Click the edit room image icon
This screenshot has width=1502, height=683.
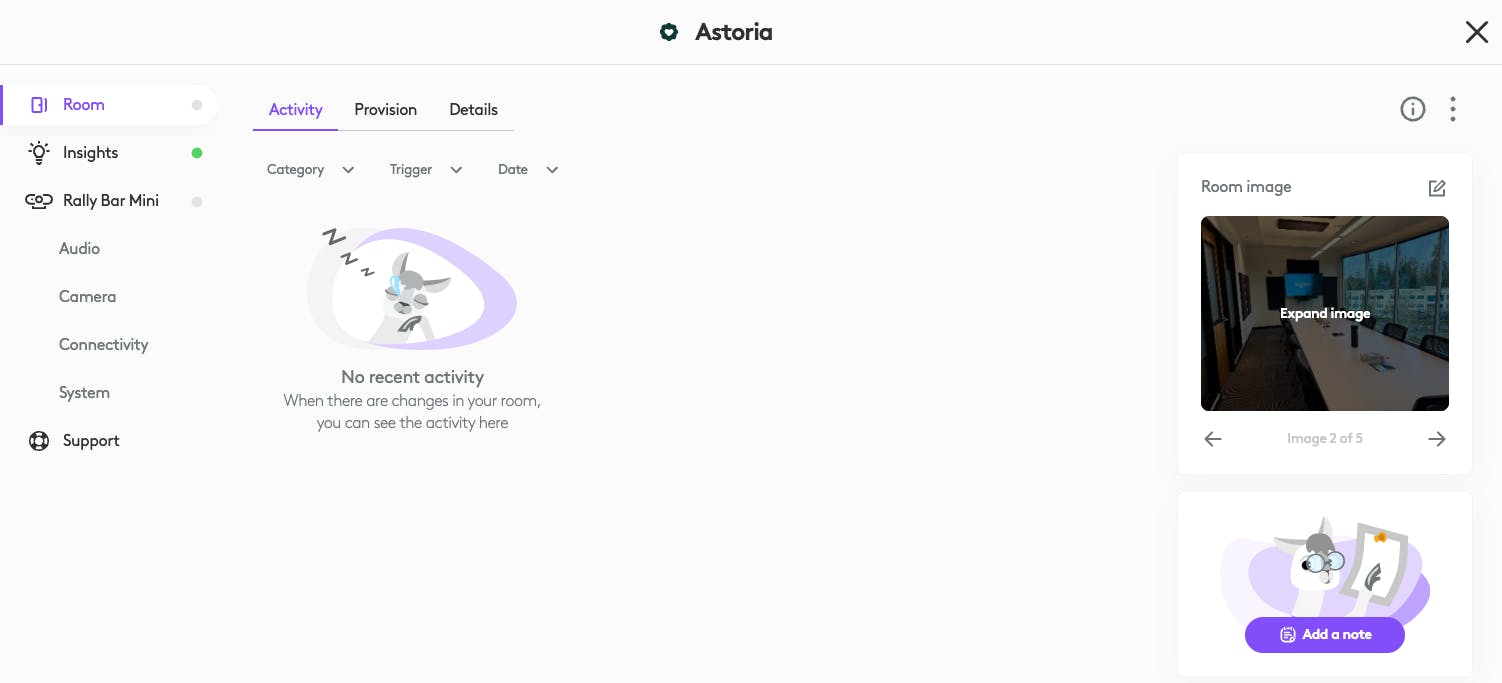1437,188
